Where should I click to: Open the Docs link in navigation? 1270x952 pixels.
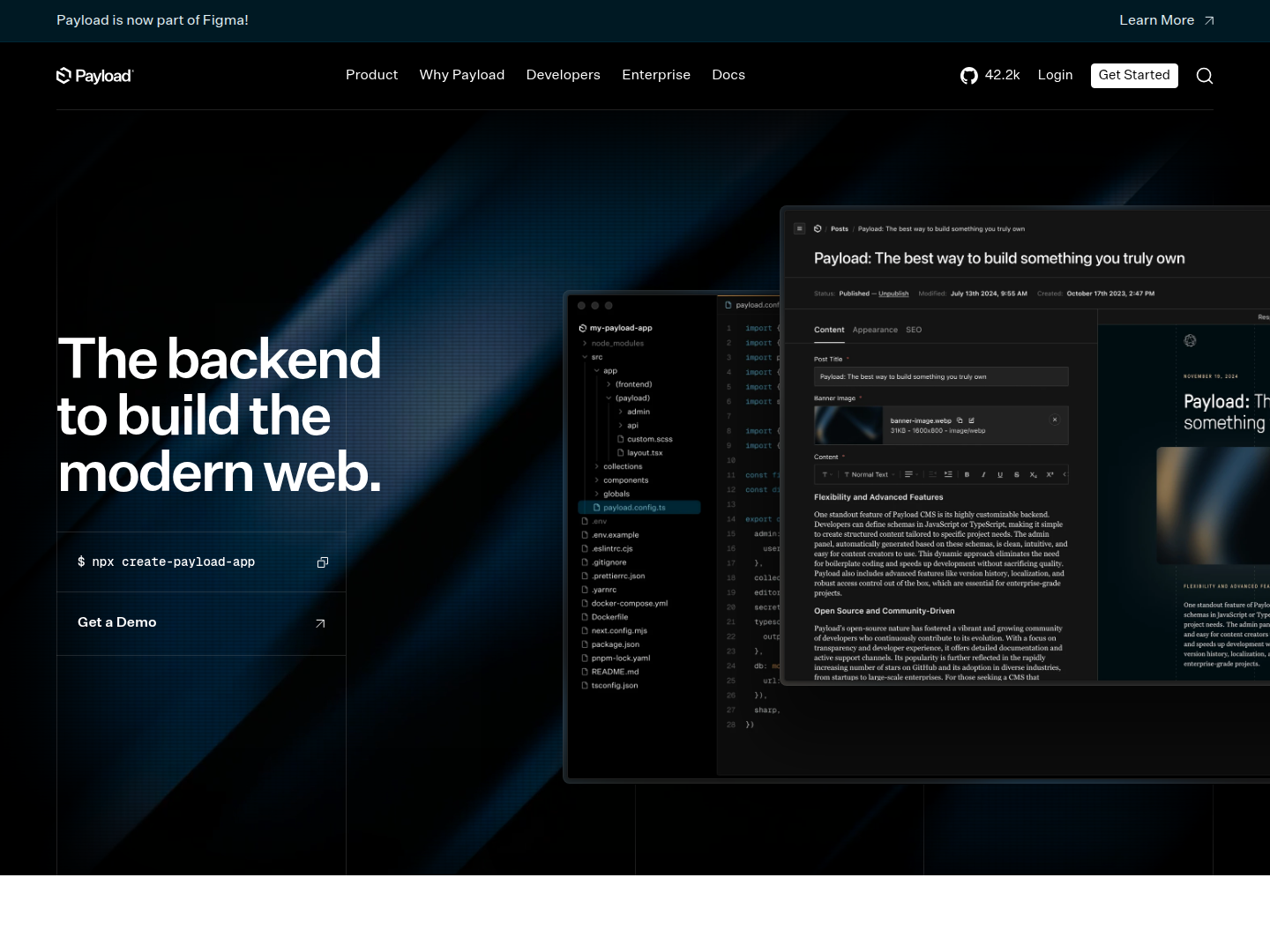728,75
